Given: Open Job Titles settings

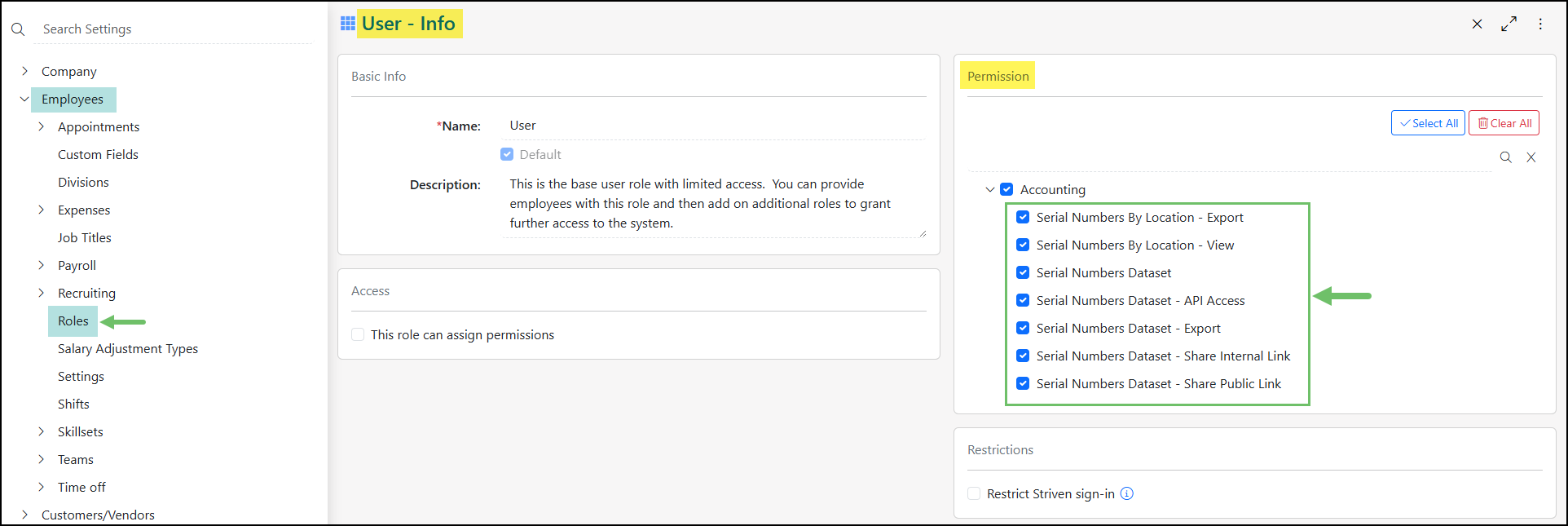Looking at the screenshot, I should (85, 237).
